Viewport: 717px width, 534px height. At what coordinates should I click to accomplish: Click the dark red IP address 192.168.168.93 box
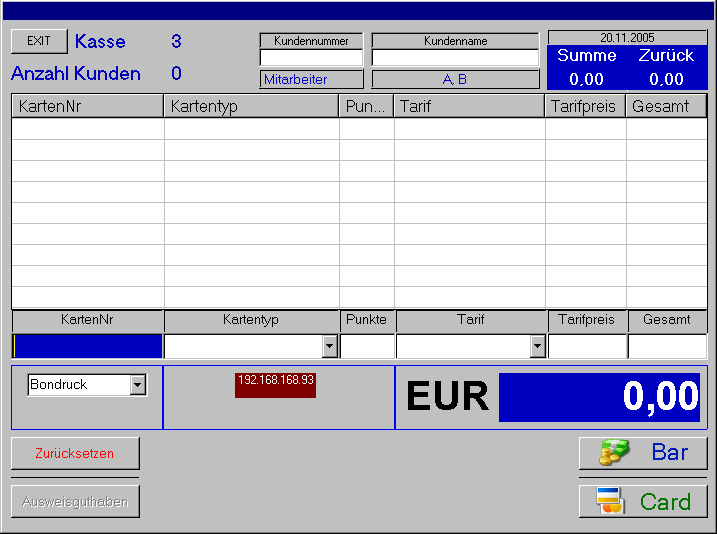[276, 385]
